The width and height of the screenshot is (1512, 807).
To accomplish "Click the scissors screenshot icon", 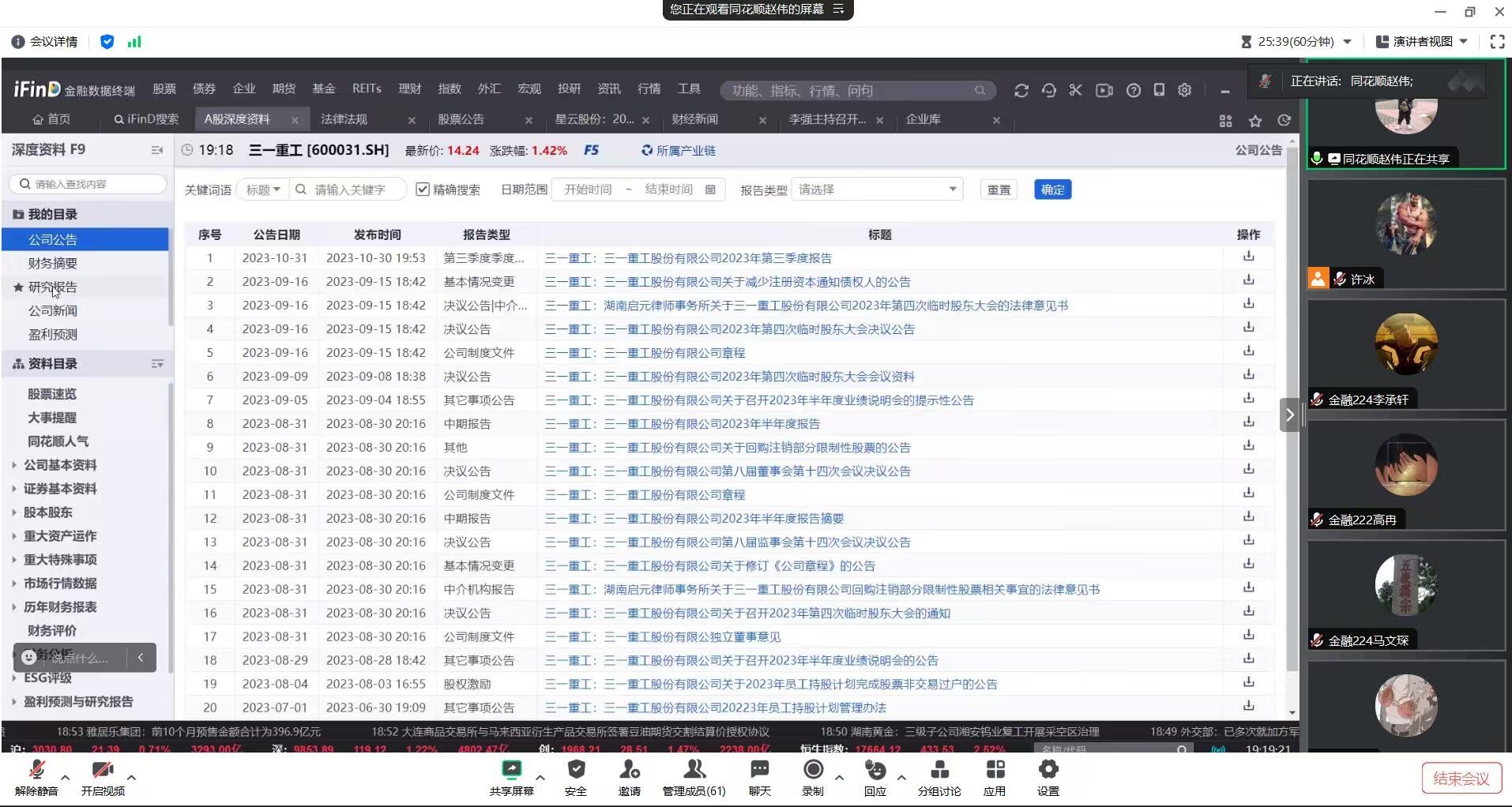I will click(1075, 91).
